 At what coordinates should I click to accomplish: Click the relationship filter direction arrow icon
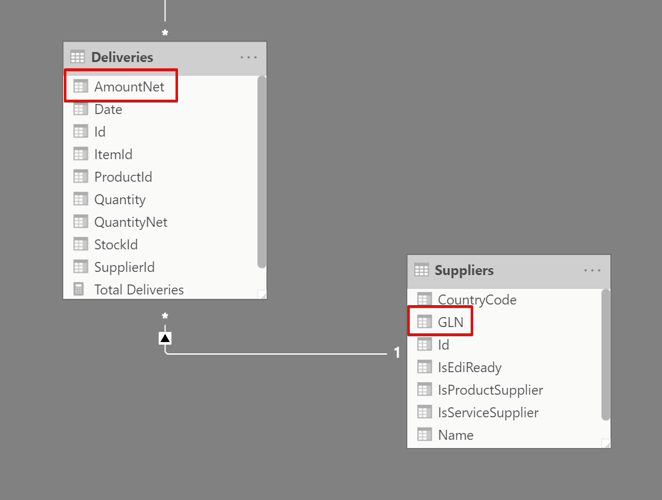coord(165,338)
